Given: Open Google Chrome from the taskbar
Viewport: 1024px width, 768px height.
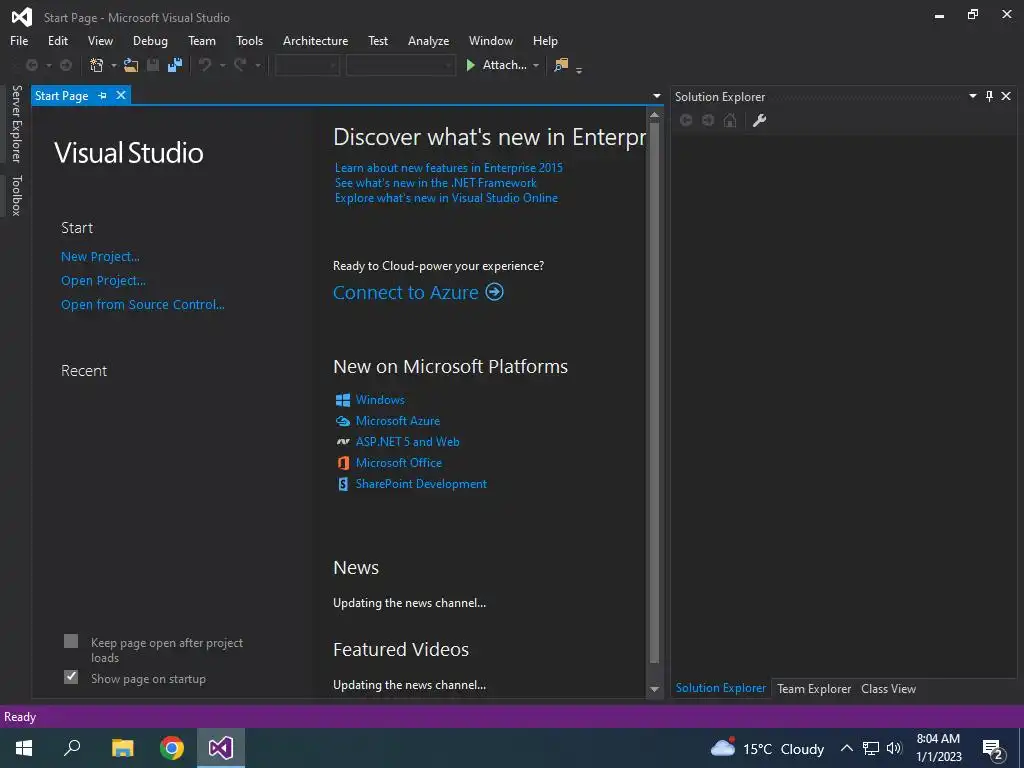Looking at the screenshot, I should [172, 748].
